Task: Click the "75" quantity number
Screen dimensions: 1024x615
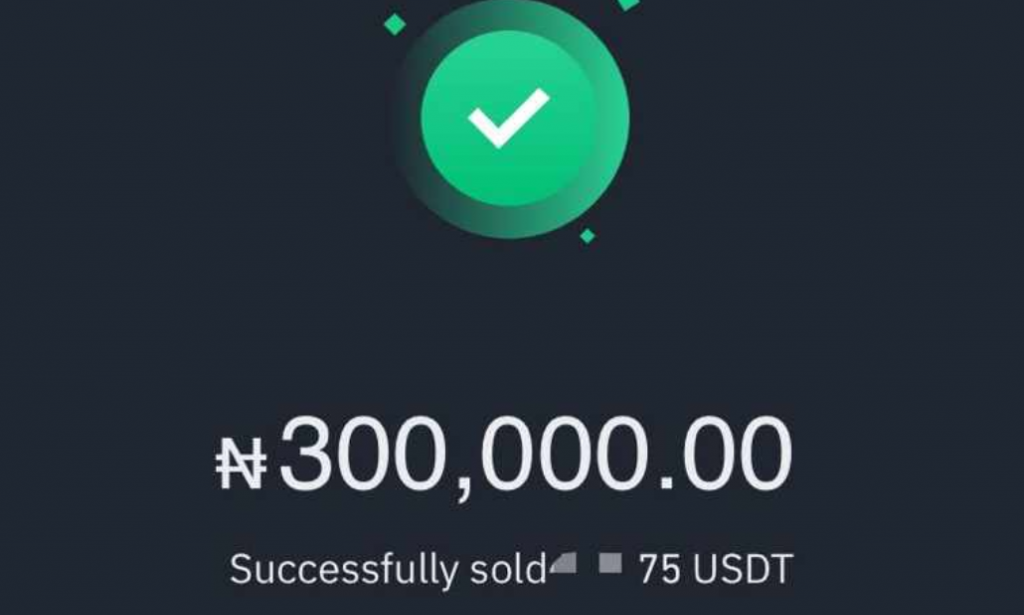Action: [659, 568]
